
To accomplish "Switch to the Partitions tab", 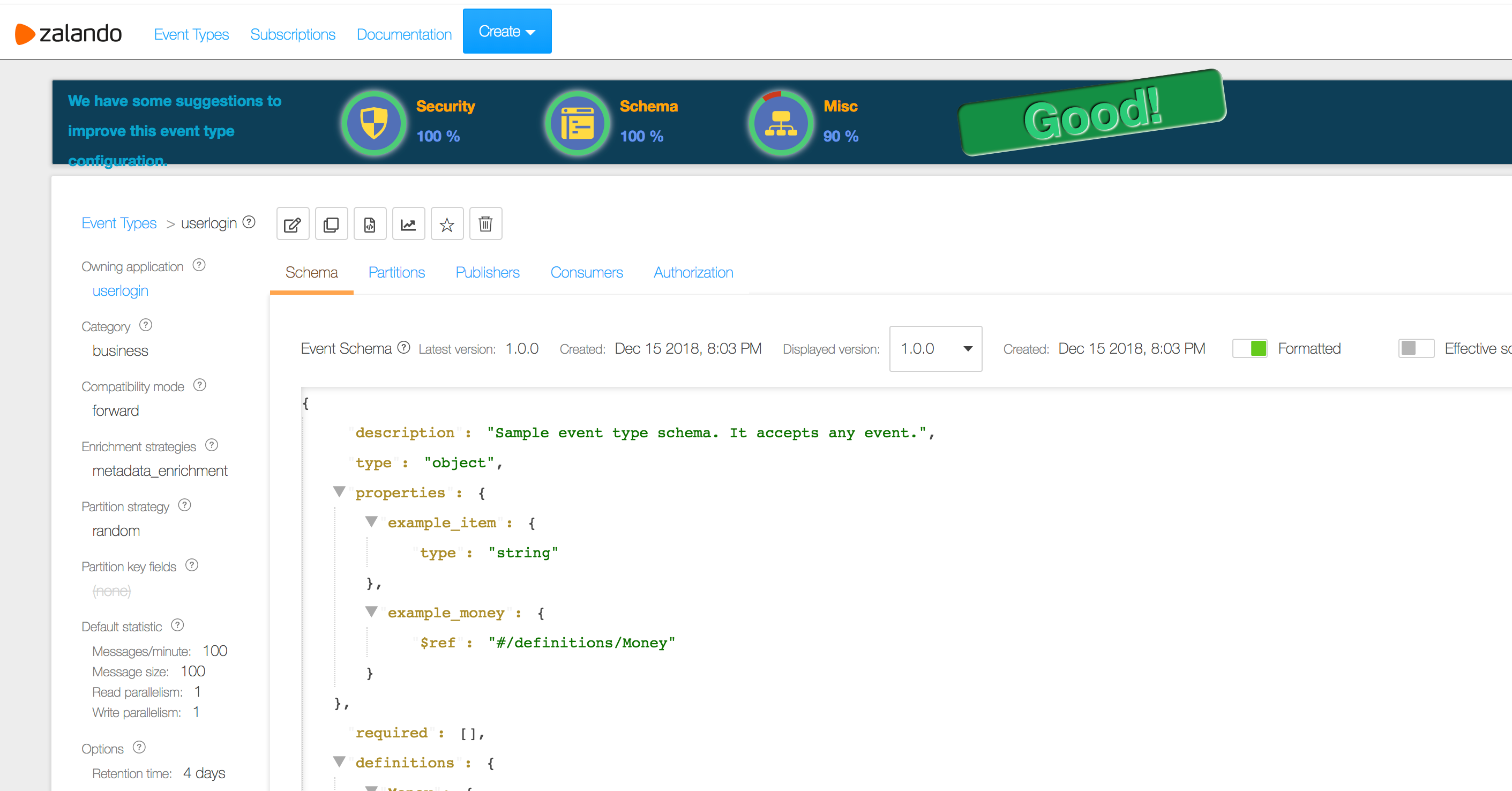I will [x=396, y=272].
